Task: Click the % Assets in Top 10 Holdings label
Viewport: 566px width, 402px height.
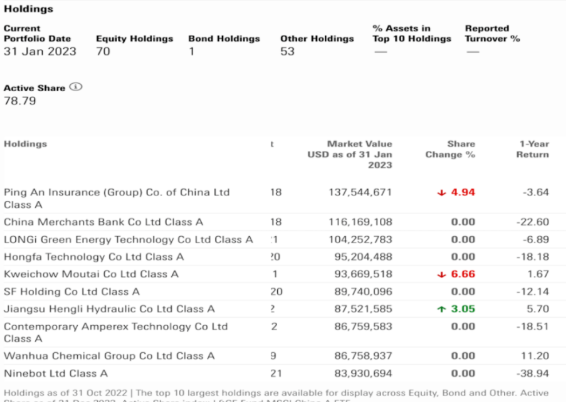Action: coord(412,34)
